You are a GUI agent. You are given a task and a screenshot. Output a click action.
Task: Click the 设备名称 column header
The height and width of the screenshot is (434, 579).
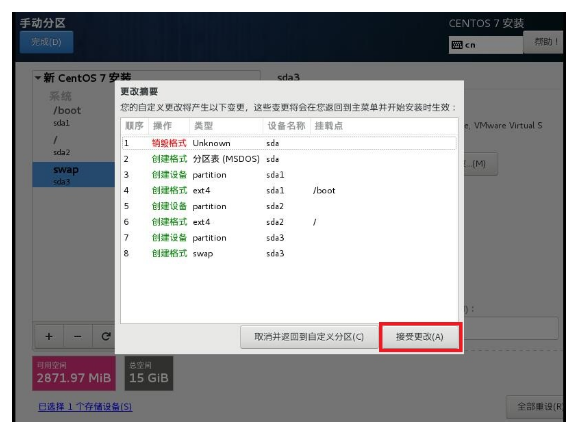click(287, 126)
